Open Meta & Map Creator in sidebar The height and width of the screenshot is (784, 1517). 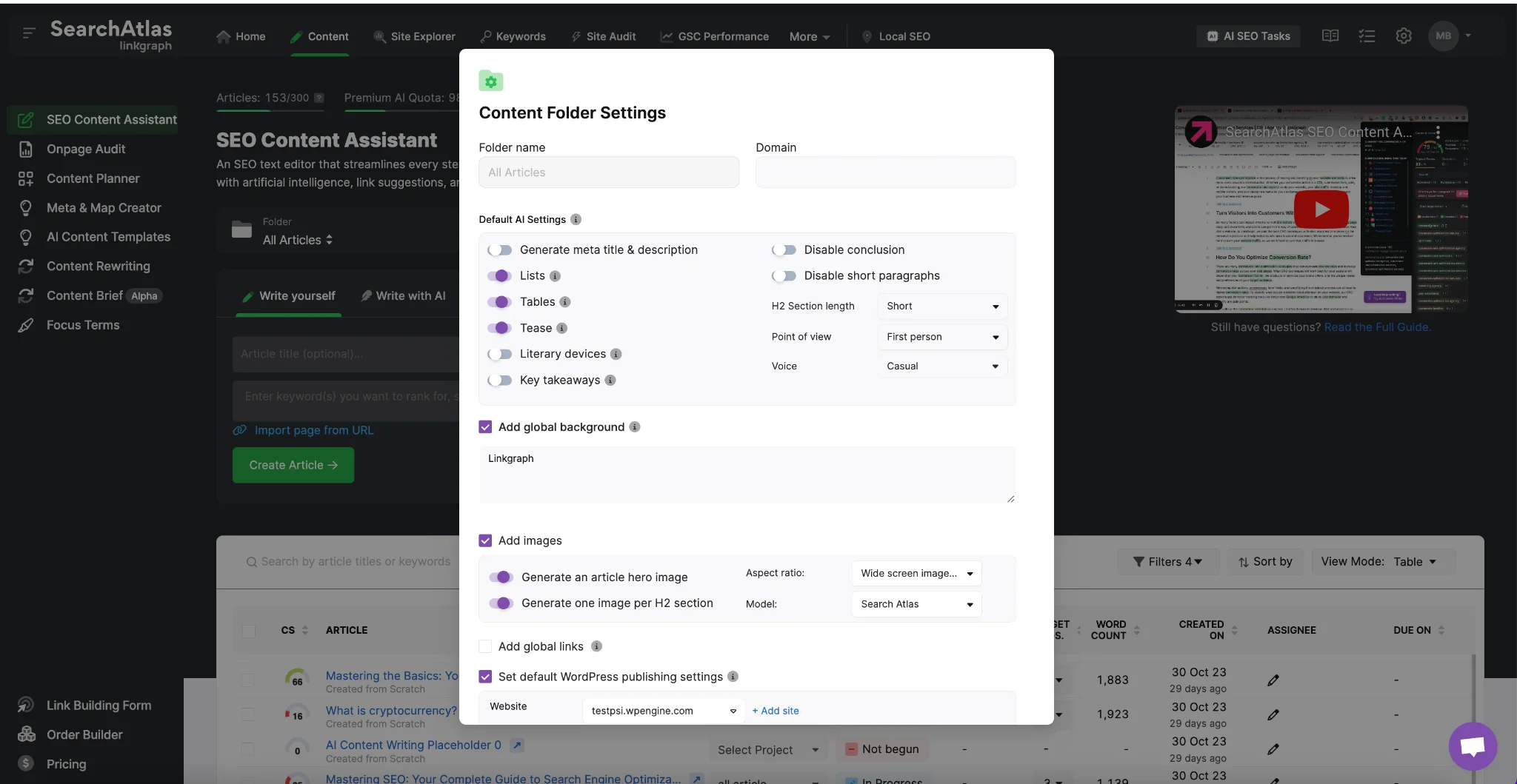(104, 208)
